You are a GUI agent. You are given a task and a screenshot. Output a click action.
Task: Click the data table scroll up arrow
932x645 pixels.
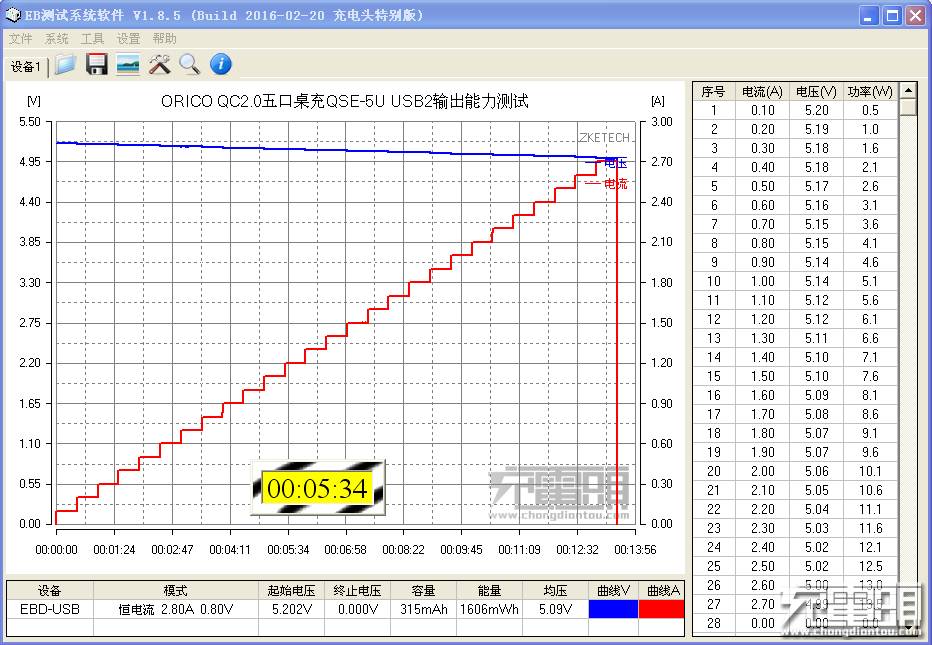pos(908,91)
